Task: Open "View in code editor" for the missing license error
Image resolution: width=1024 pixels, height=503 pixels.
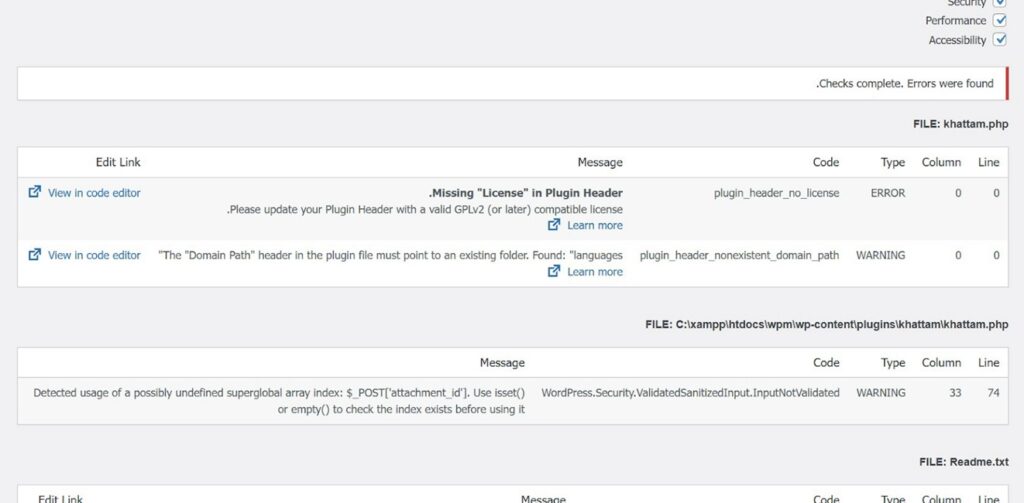Action: tap(94, 193)
